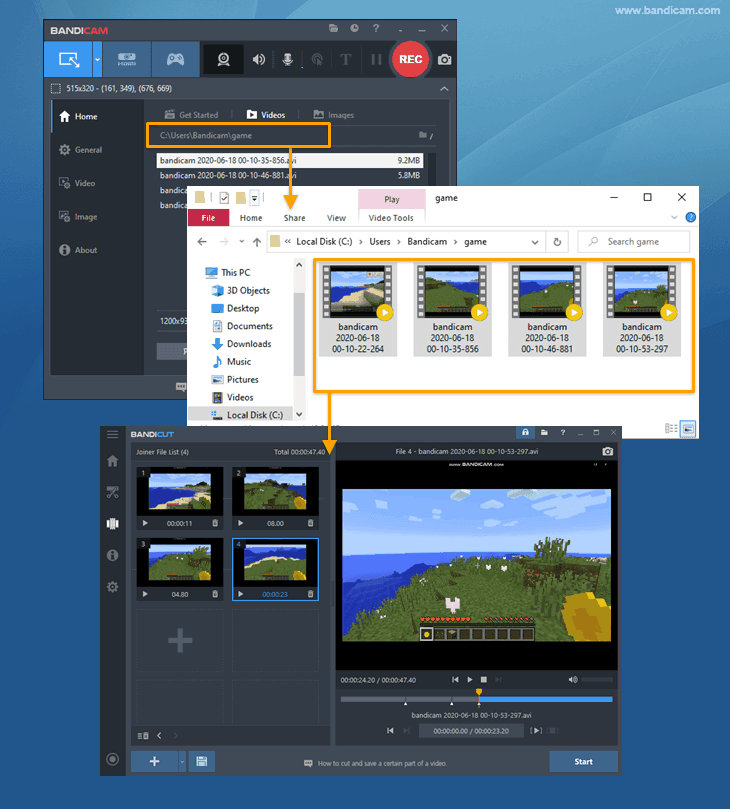Take screenshot with Bandicam camera icon
This screenshot has height=809, width=730.
pos(444,60)
